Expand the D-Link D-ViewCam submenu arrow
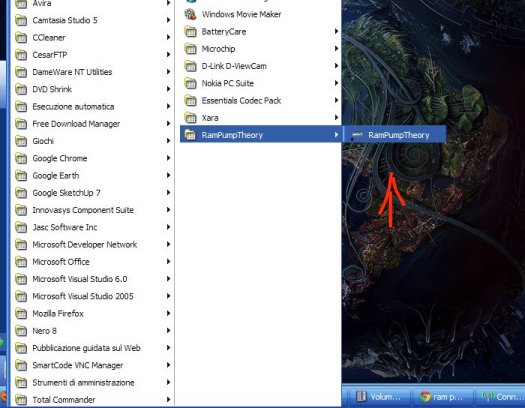 pos(336,66)
